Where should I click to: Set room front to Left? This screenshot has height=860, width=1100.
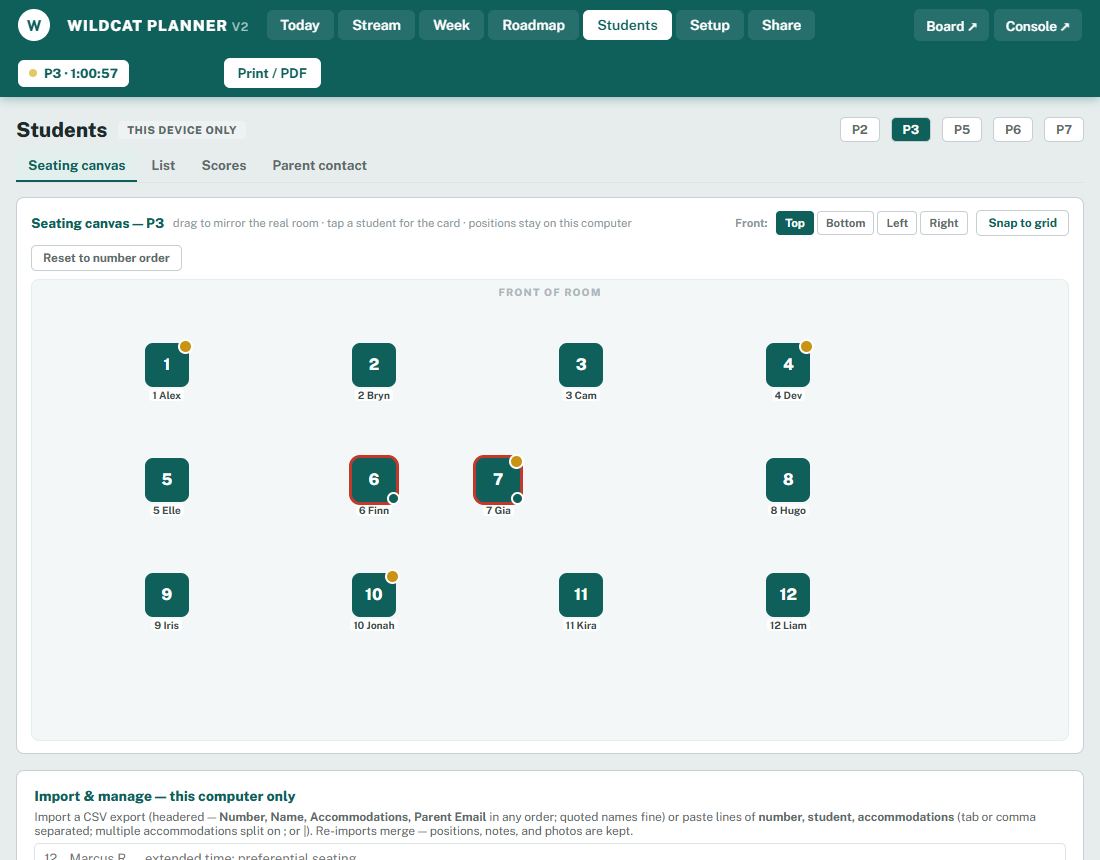(897, 223)
